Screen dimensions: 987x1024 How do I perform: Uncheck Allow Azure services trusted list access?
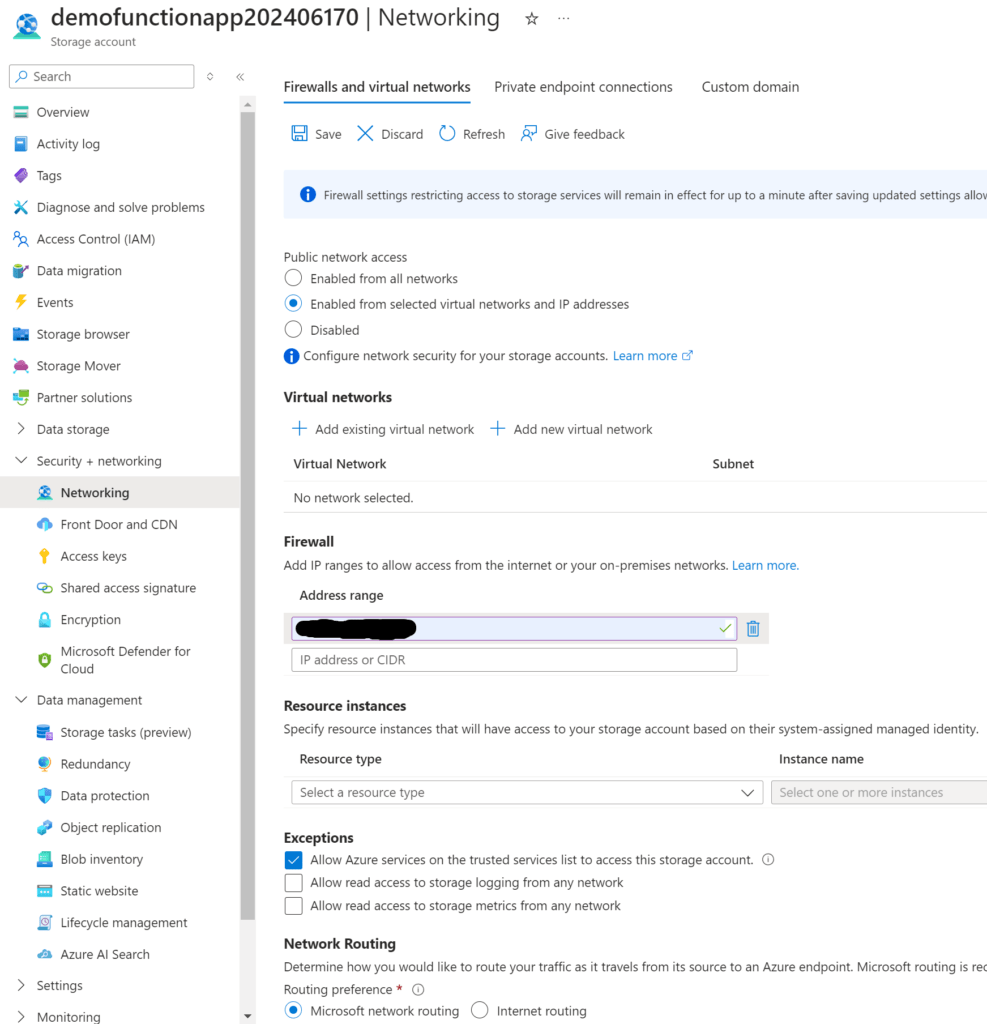(294, 859)
